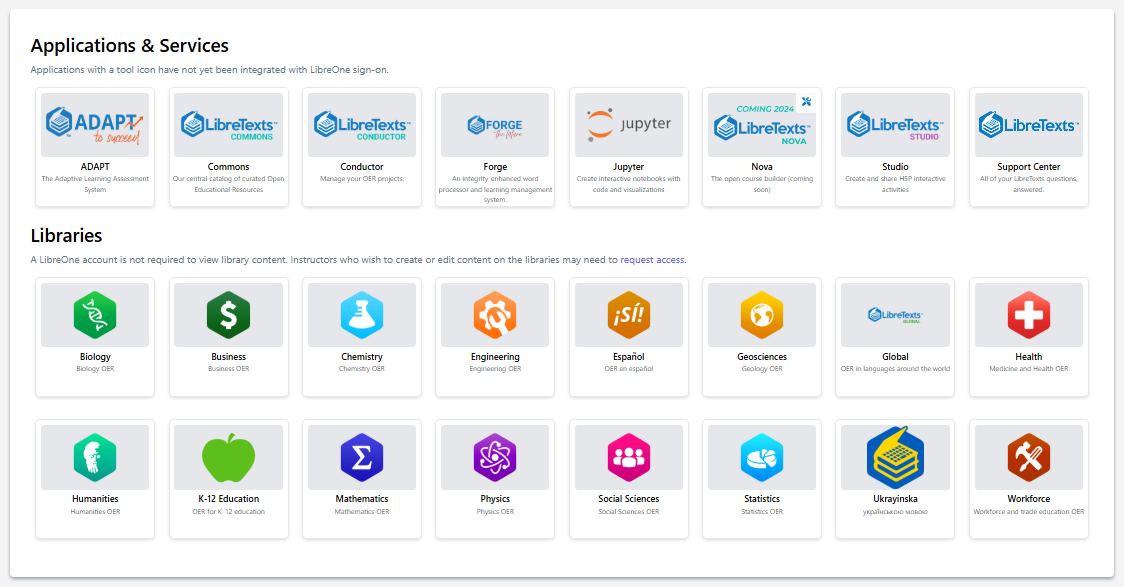This screenshot has height=587, width=1124.
Task: Open the Jupyter logo
Action: point(629,125)
